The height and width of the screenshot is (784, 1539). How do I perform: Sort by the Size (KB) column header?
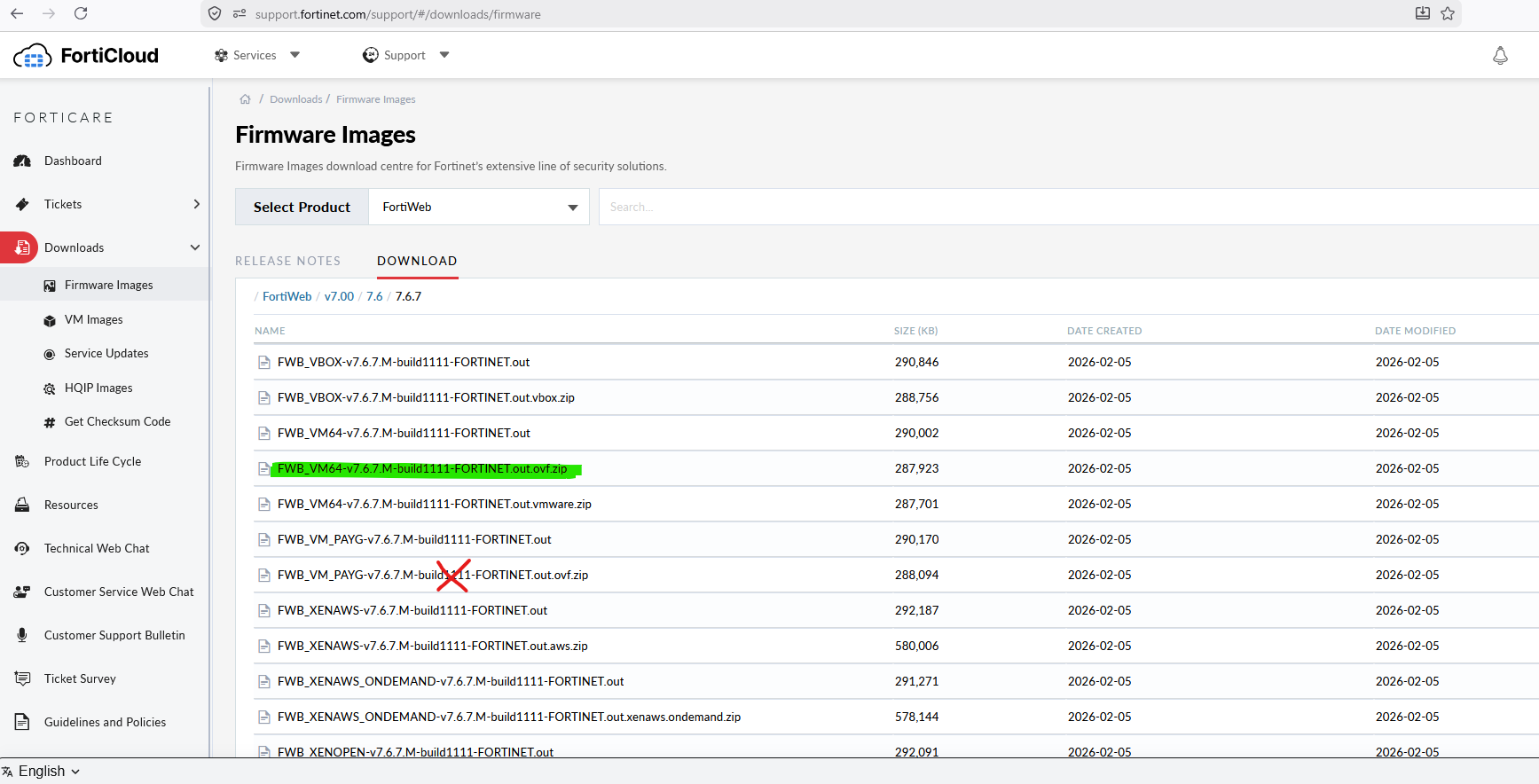915,331
